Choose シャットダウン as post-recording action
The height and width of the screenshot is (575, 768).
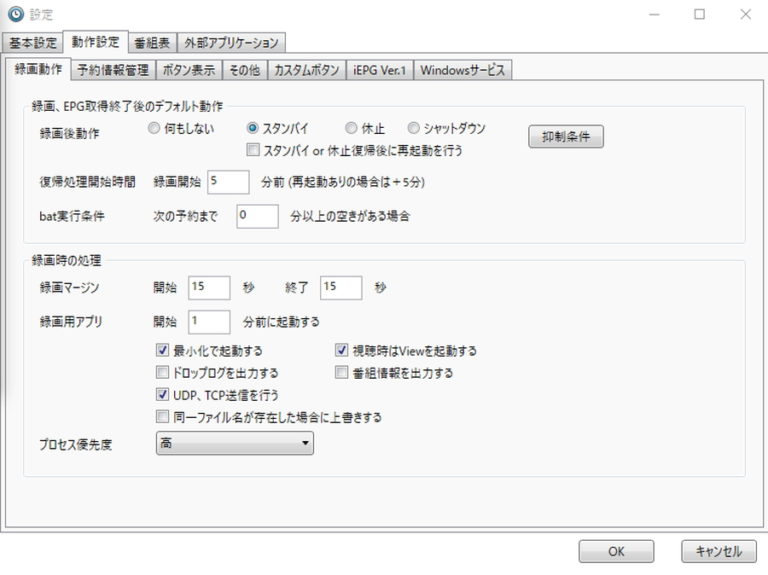click(414, 129)
